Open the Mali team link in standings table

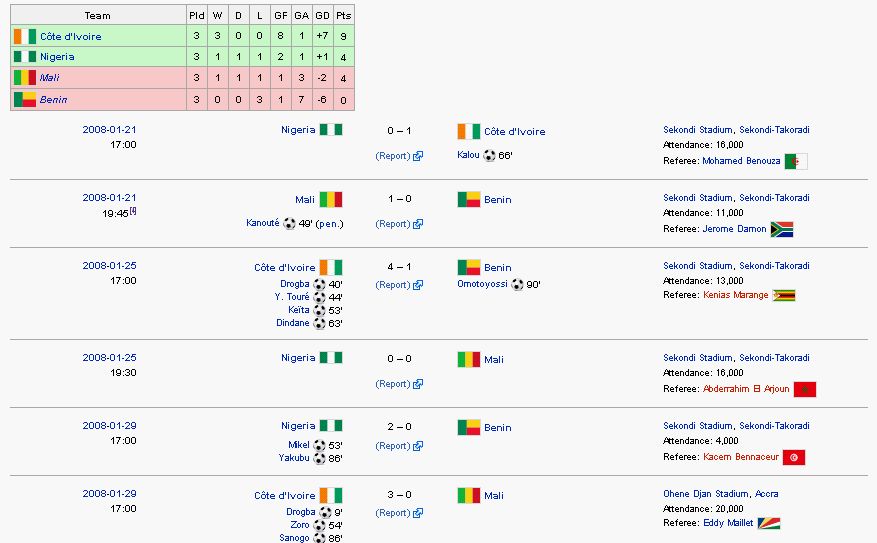(49, 78)
